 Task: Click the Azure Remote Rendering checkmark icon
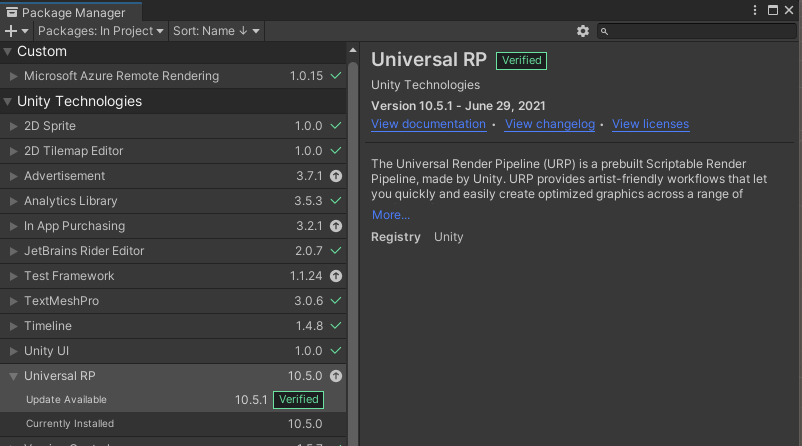click(x=336, y=76)
